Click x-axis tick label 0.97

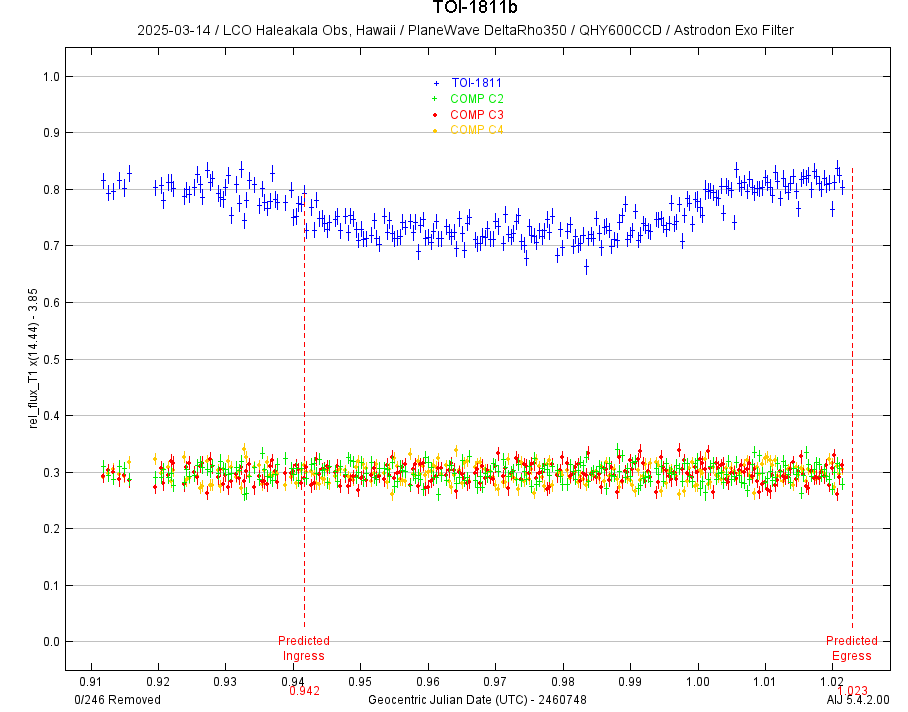[495, 681]
